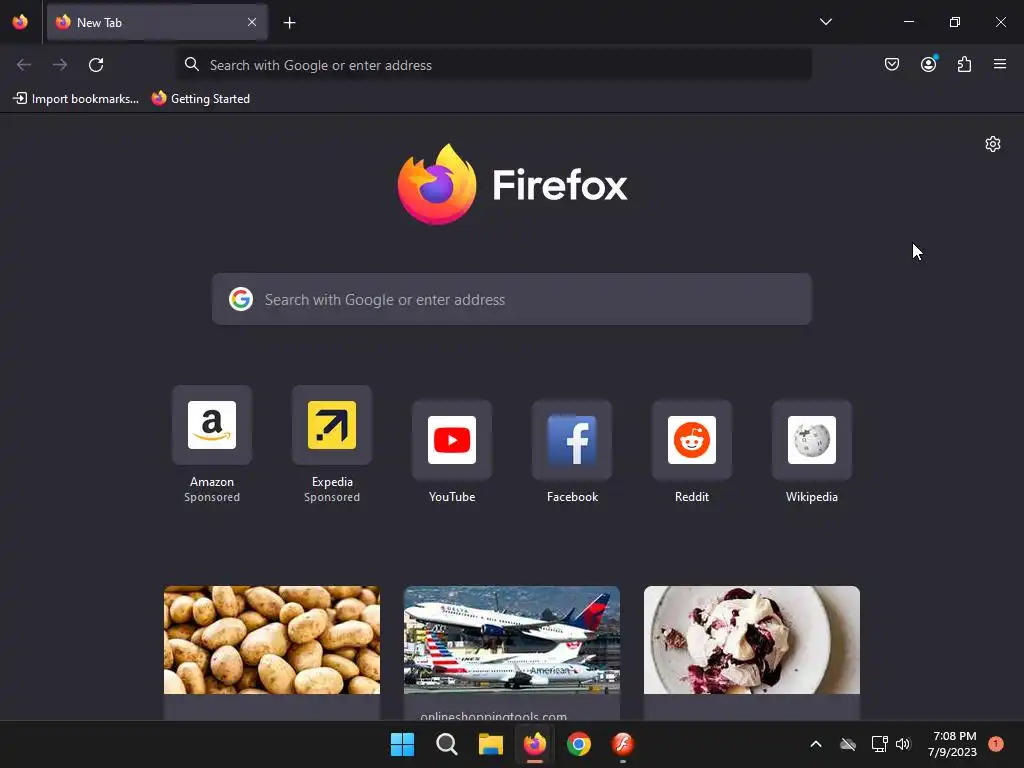Open the Extensions puzzle icon
The image size is (1024, 768).
tap(964, 64)
